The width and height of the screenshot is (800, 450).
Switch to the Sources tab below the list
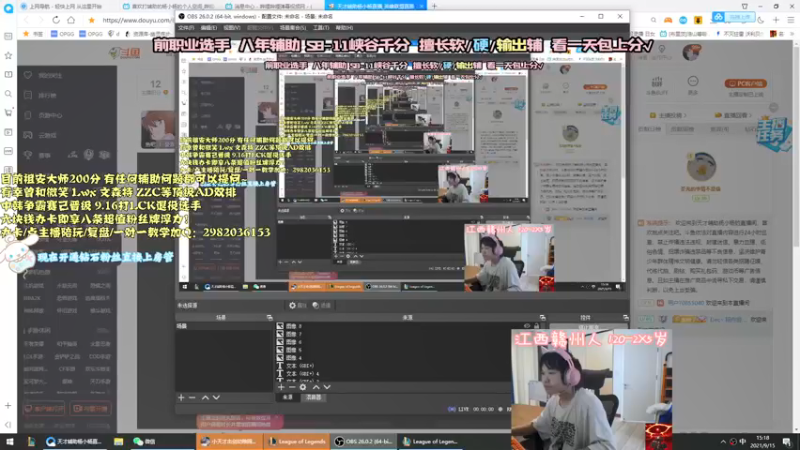(288, 397)
